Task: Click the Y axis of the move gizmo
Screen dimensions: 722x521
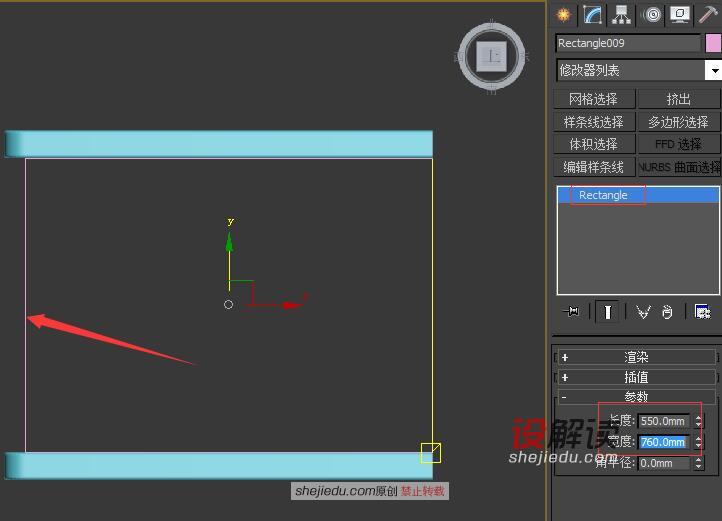Action: pyautogui.click(x=229, y=258)
